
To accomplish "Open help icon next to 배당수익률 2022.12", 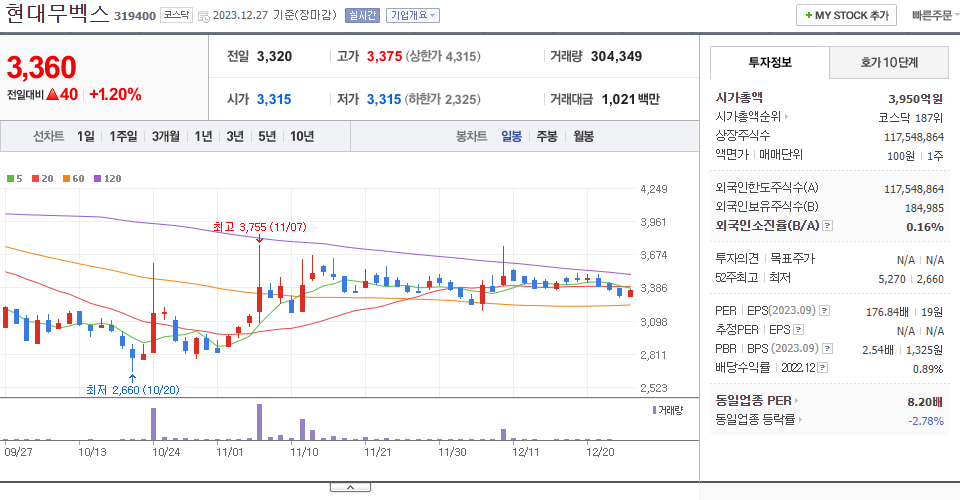I will 823,368.
